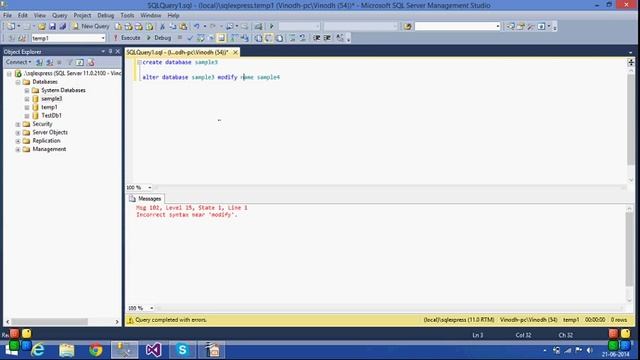Click the Comment out selected lines icon
The image size is (640, 360).
coord(293,38)
